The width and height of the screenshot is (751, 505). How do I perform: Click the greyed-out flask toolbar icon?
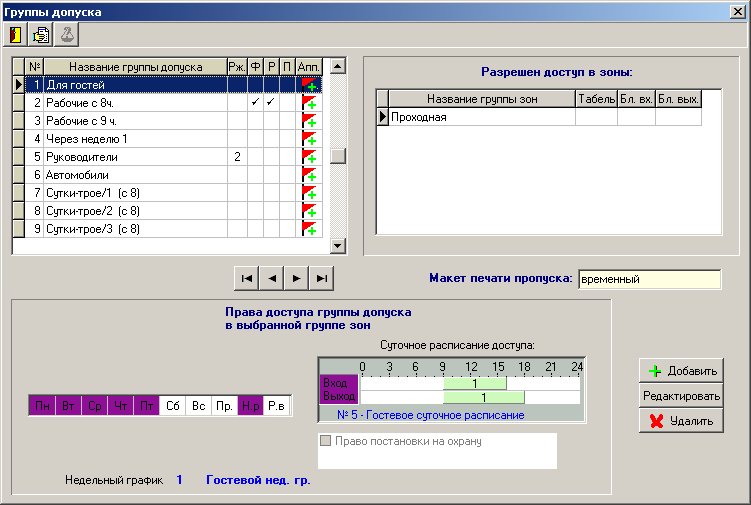[67, 35]
